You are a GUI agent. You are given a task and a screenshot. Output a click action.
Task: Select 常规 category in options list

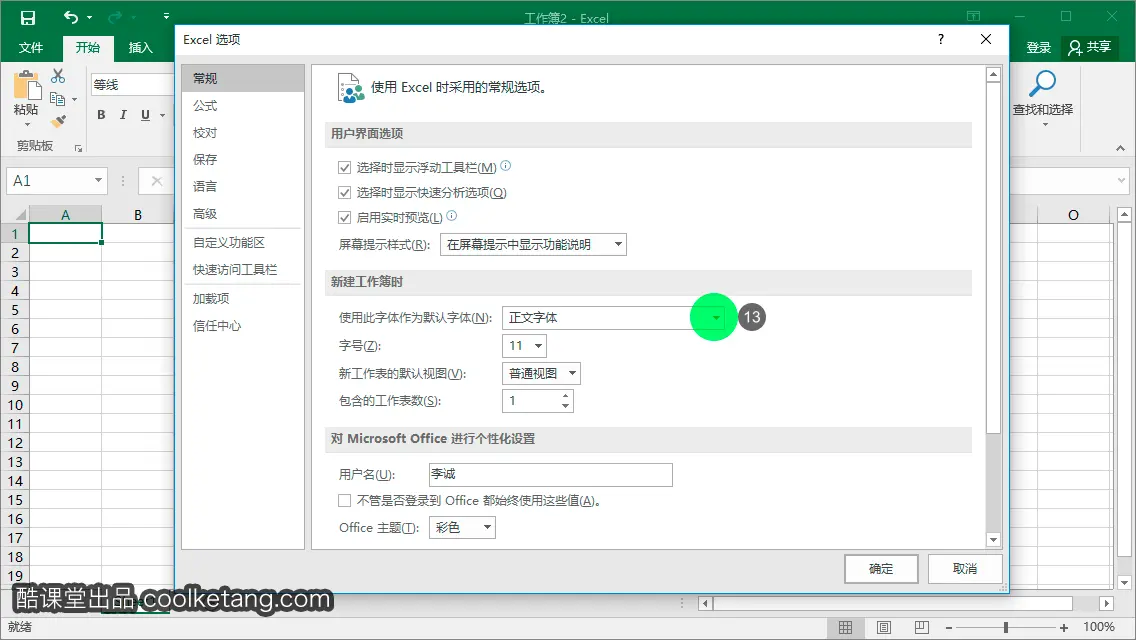pos(243,78)
